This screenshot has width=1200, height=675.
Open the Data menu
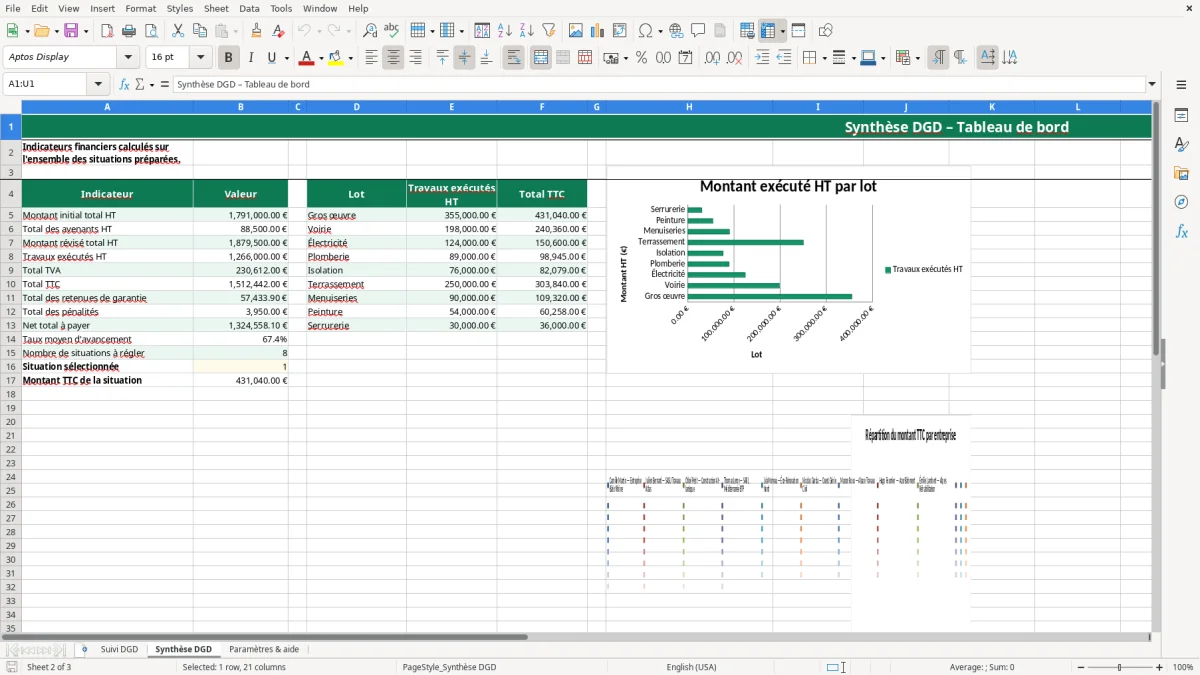[249, 8]
